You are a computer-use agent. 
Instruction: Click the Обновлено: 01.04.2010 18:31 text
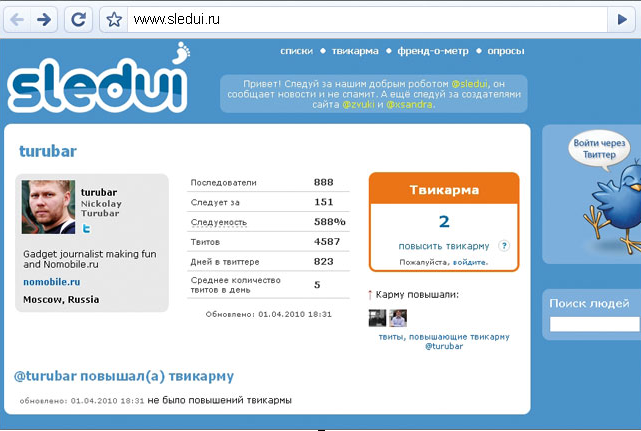pyautogui.click(x=269, y=314)
